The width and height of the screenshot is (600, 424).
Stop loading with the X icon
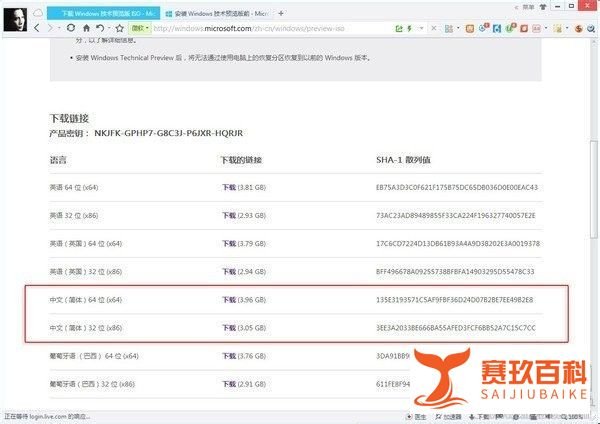coord(434,28)
